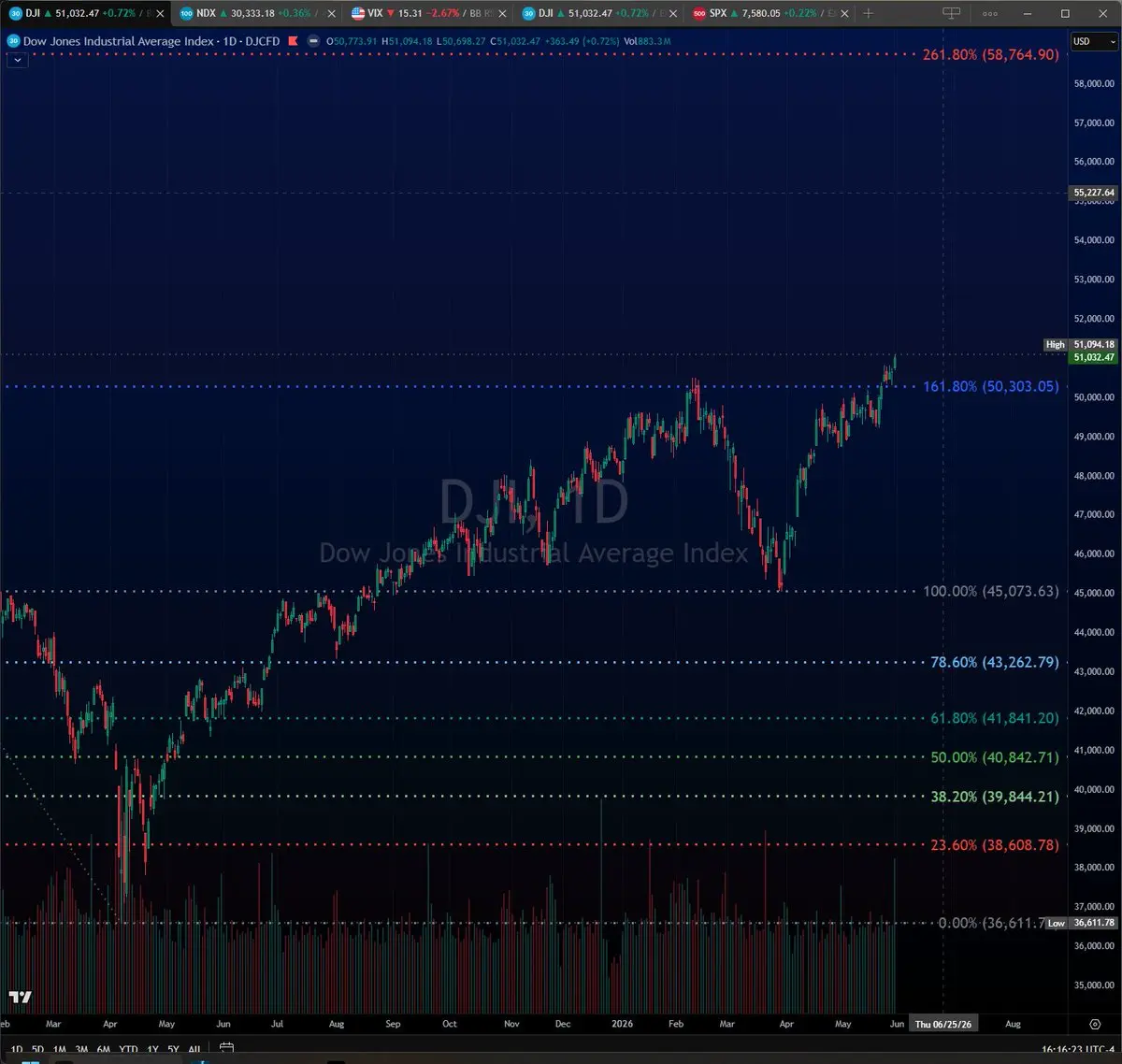This screenshot has width=1122, height=1064.
Task: Click the 55,227.64 crosshair price label
Action: pyautogui.click(x=1093, y=193)
